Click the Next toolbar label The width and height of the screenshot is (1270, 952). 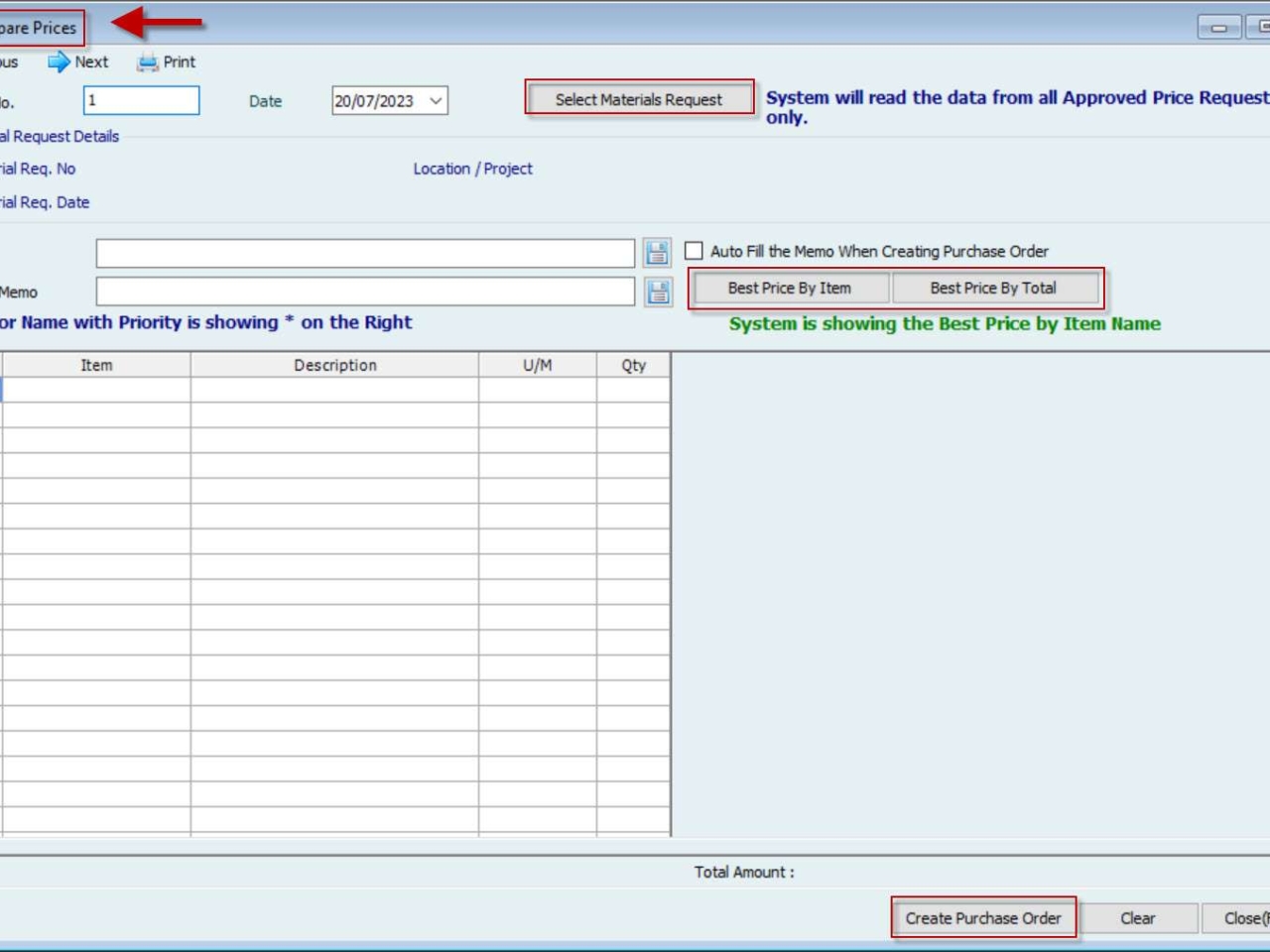(91, 61)
